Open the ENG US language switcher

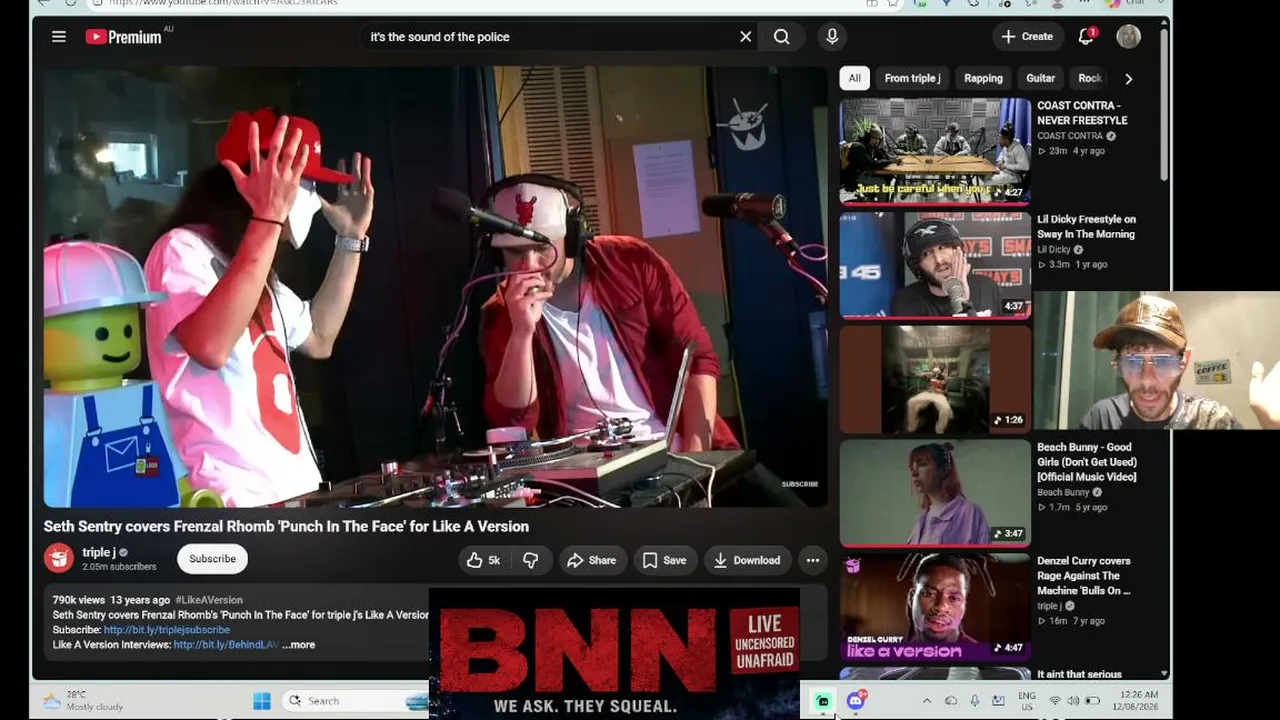[1027, 700]
